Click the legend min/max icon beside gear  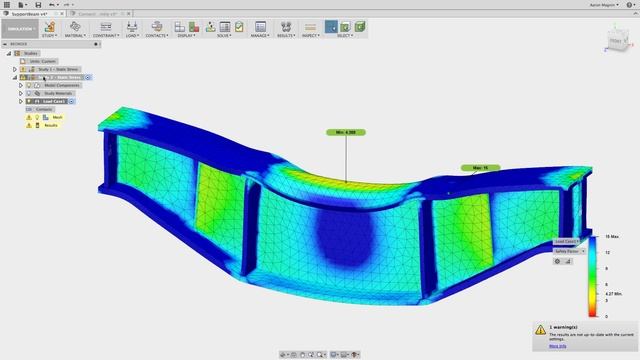[x=568, y=261]
